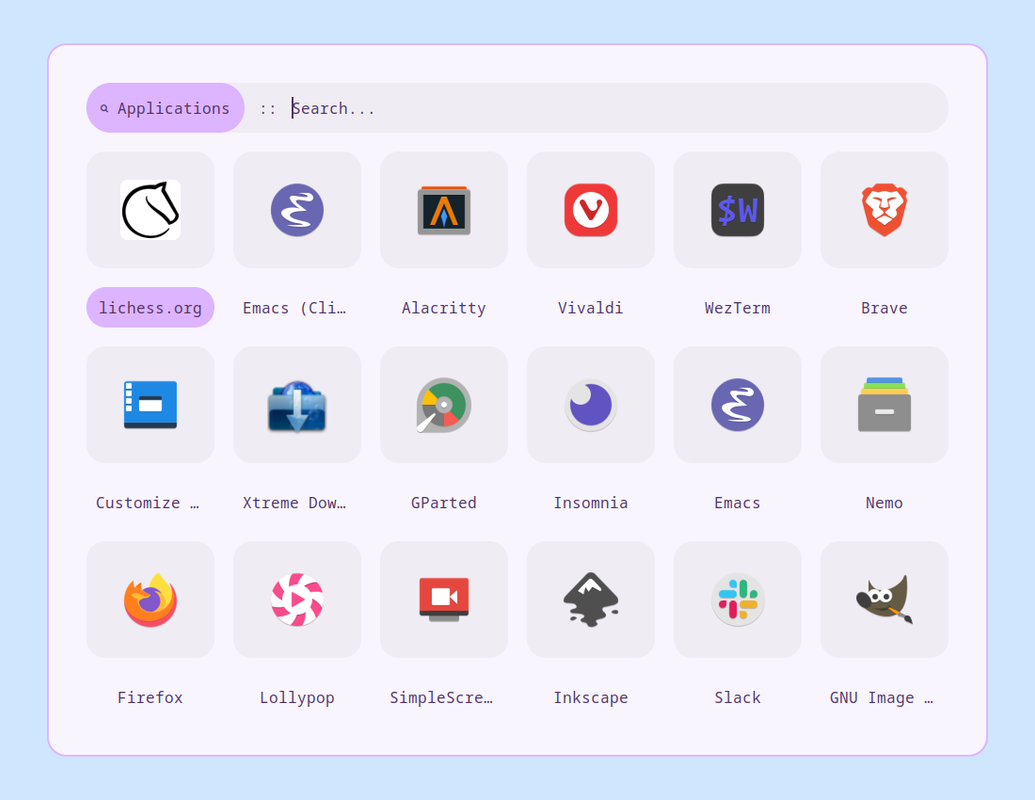Click the magnifier icon in Applications pill

click(104, 108)
